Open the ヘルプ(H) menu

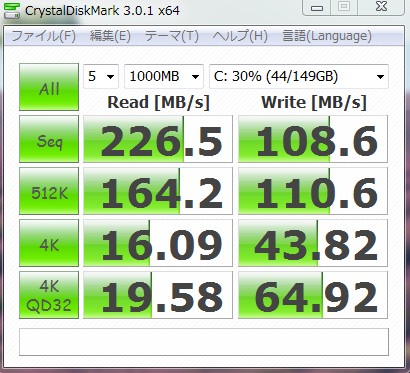click(240, 36)
